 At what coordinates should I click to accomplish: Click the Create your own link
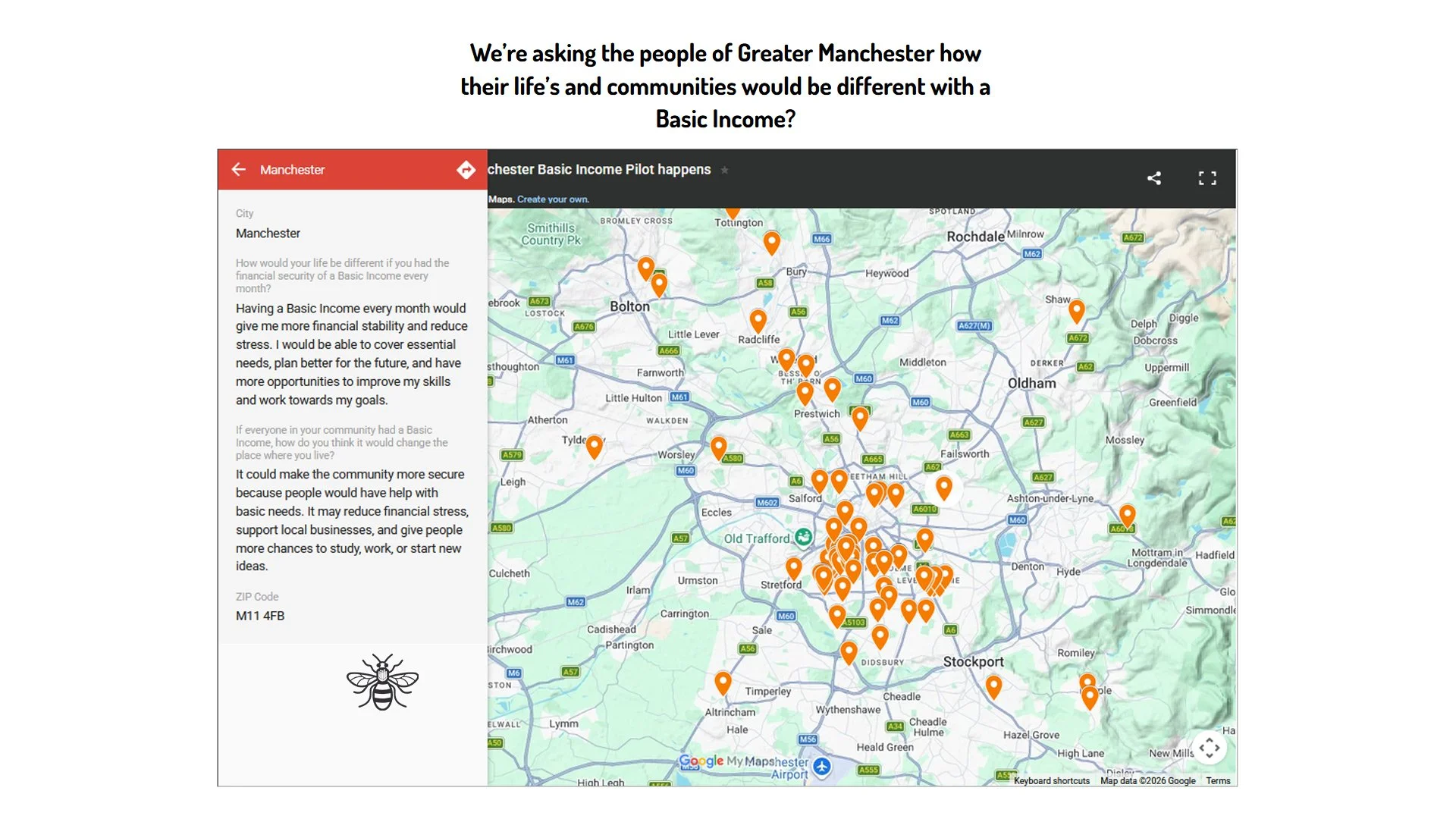coord(553,199)
